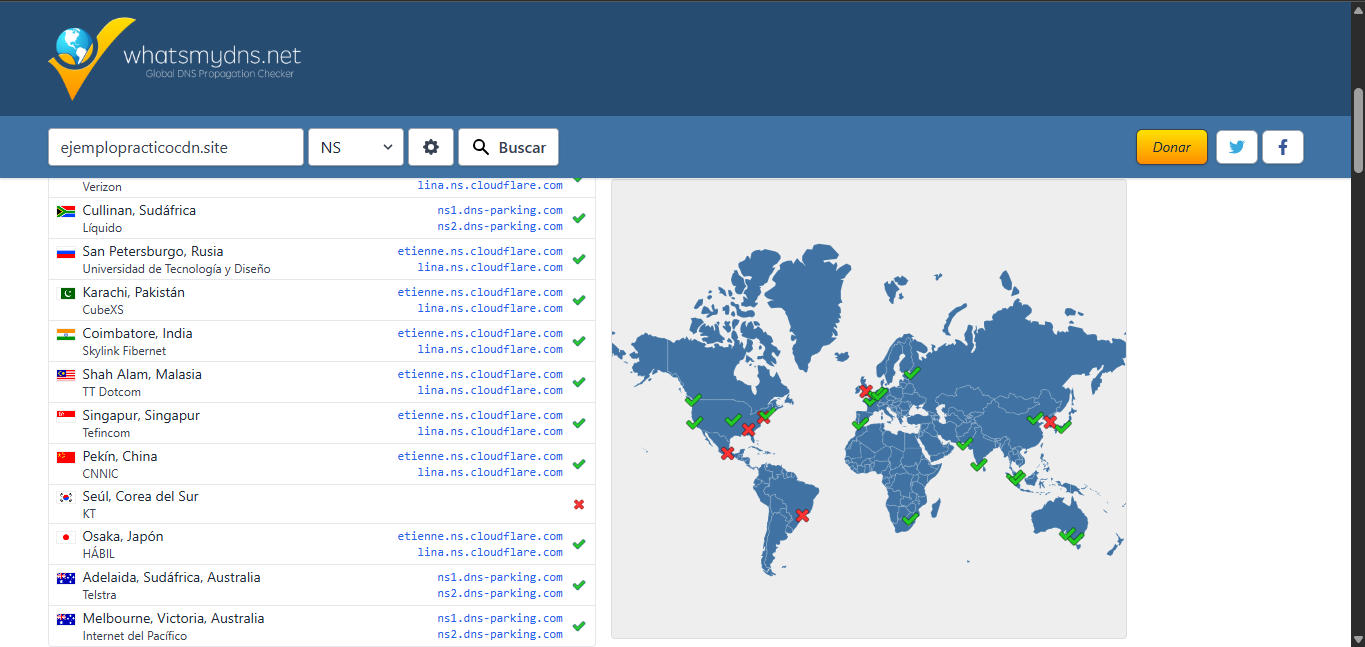Image resolution: width=1365 pixels, height=647 pixels.
Task: Click the India flag icon
Action: (x=66, y=334)
